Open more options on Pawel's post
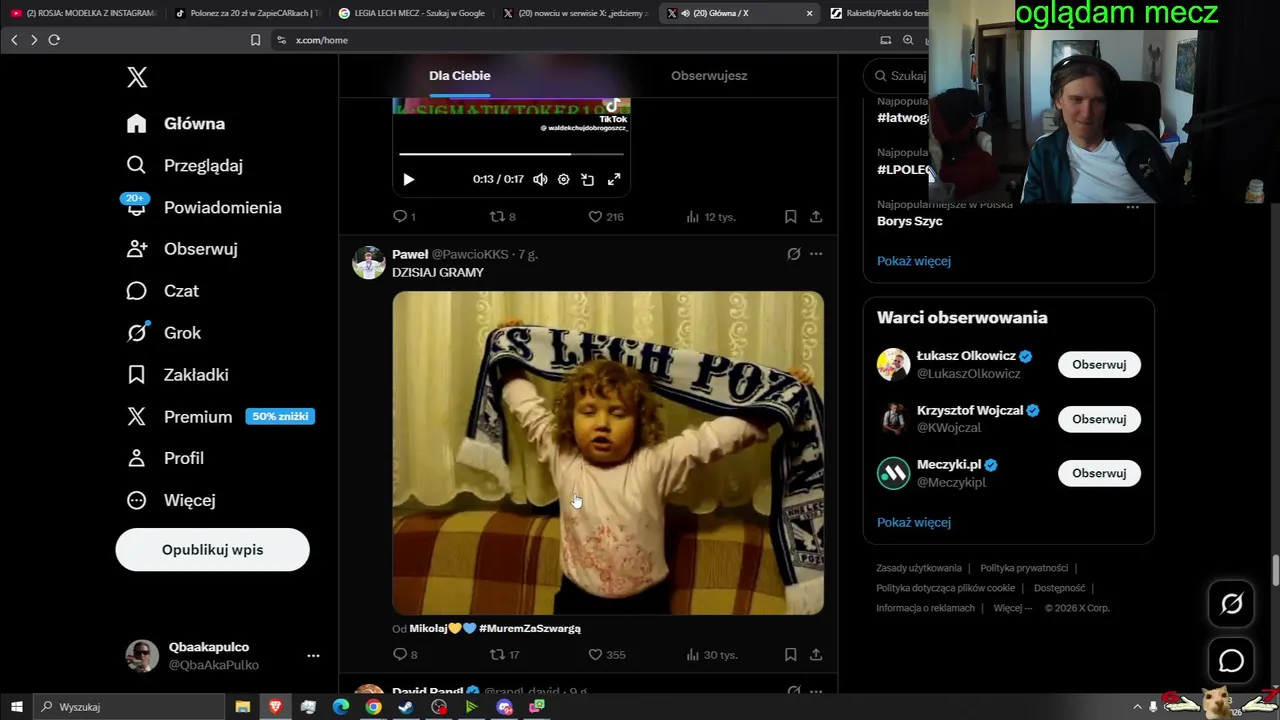Image resolution: width=1280 pixels, height=720 pixels. pyautogui.click(x=816, y=254)
